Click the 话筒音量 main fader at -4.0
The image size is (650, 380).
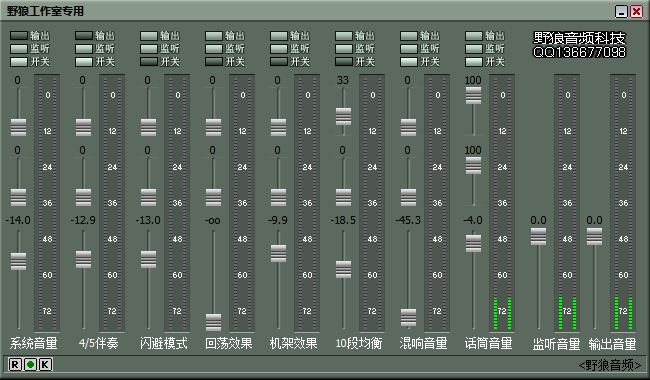tap(473, 243)
